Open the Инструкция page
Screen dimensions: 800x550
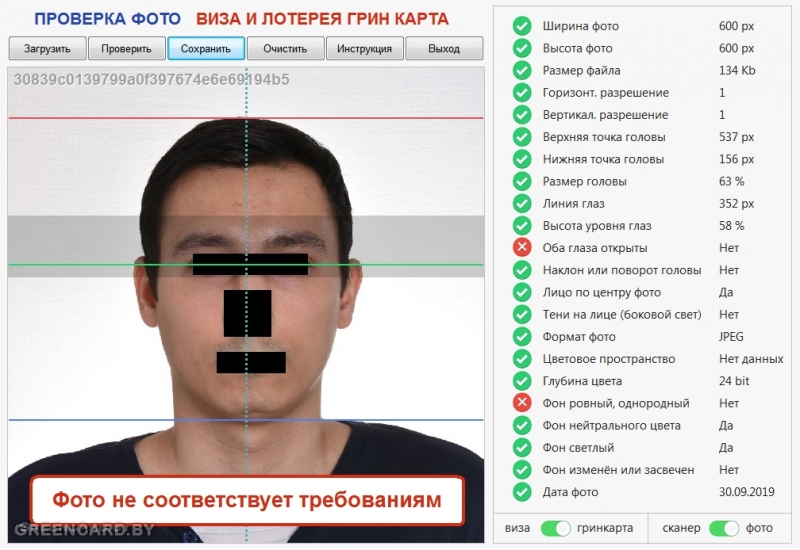tap(364, 48)
